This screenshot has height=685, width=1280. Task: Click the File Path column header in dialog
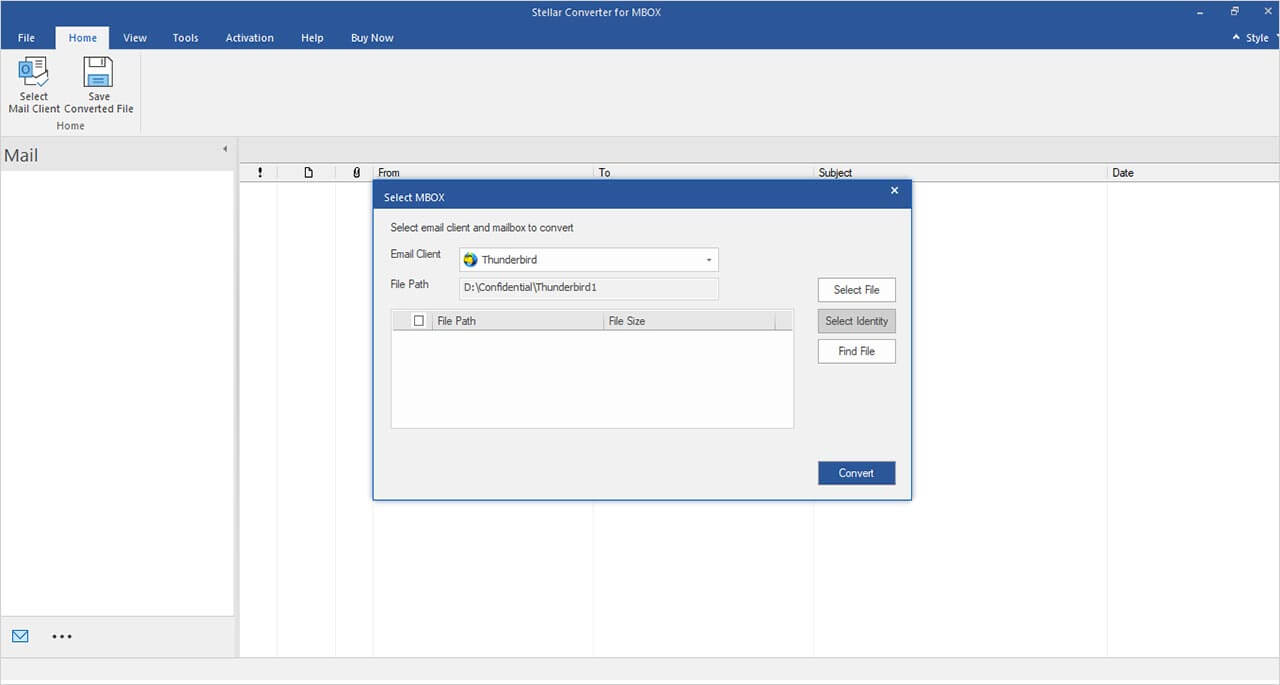click(x=518, y=321)
